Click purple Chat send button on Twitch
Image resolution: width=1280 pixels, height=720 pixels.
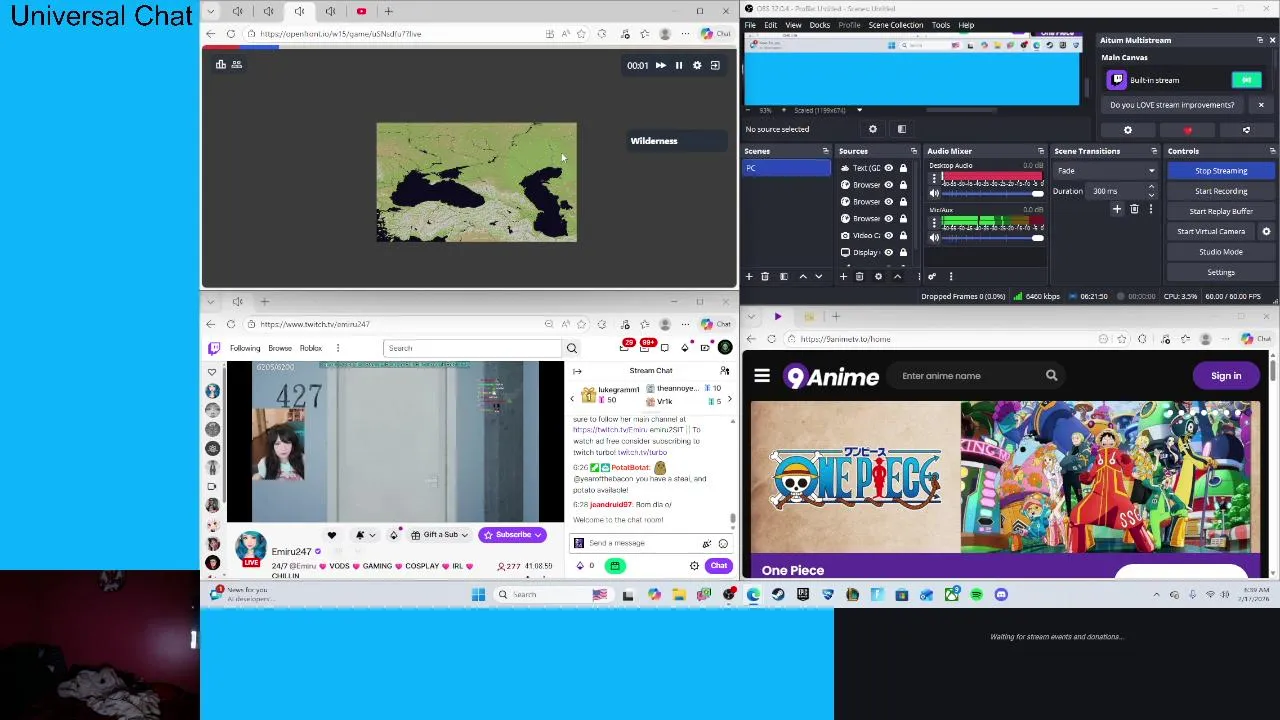coord(719,566)
